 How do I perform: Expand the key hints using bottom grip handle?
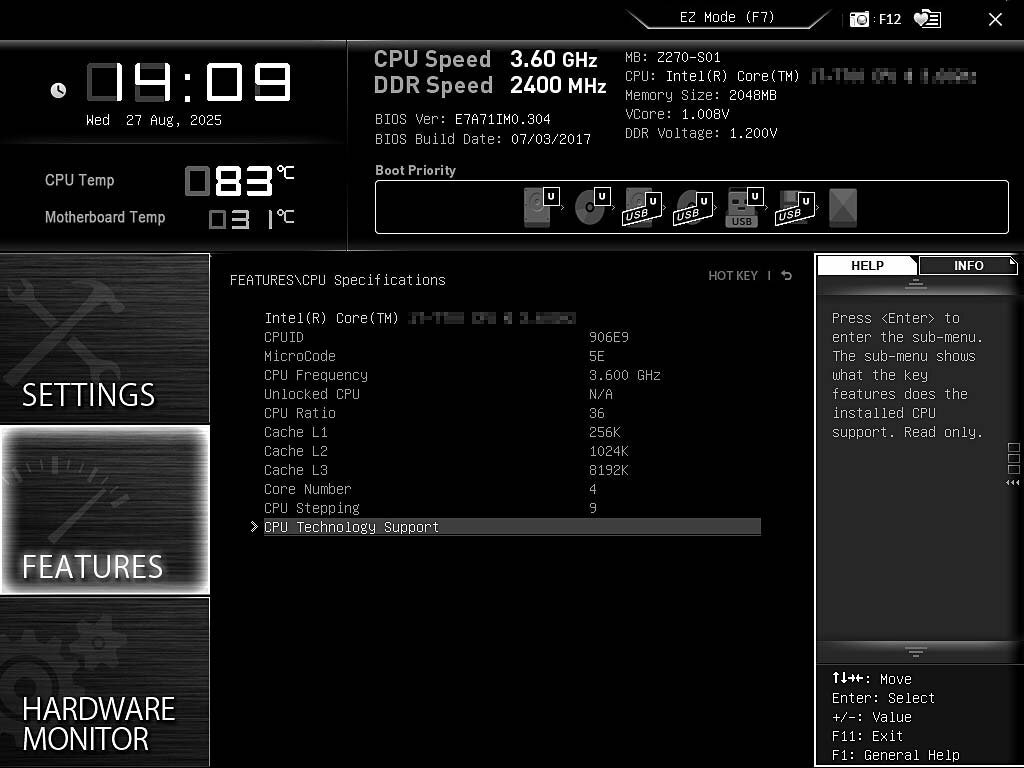click(x=916, y=651)
